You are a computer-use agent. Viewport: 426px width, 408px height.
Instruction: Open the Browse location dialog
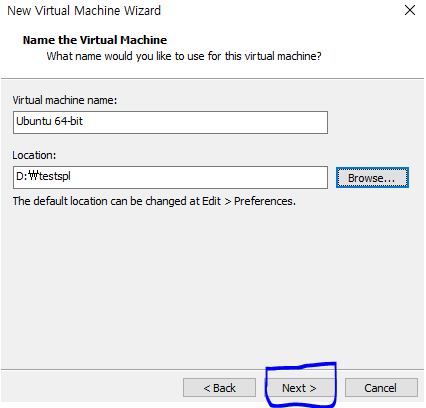pyautogui.click(x=372, y=178)
